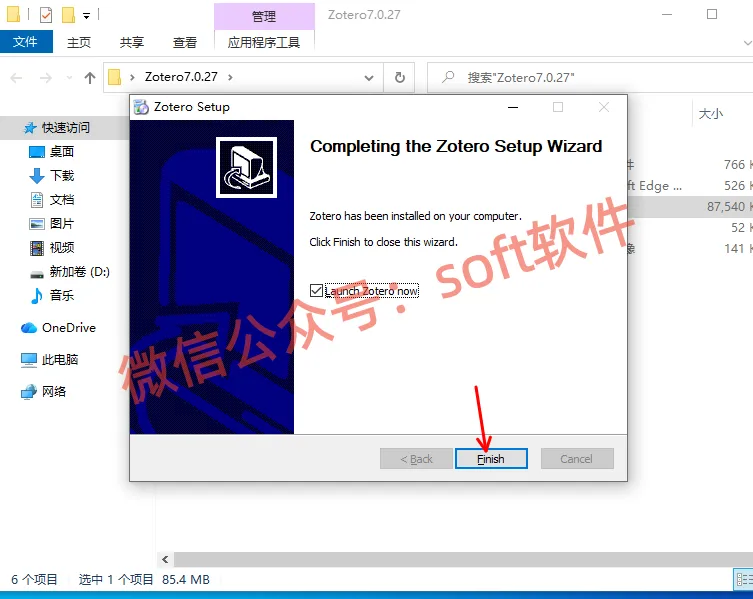
Task: Refresh the Zotero7.0.27 folder view
Action: pos(400,77)
